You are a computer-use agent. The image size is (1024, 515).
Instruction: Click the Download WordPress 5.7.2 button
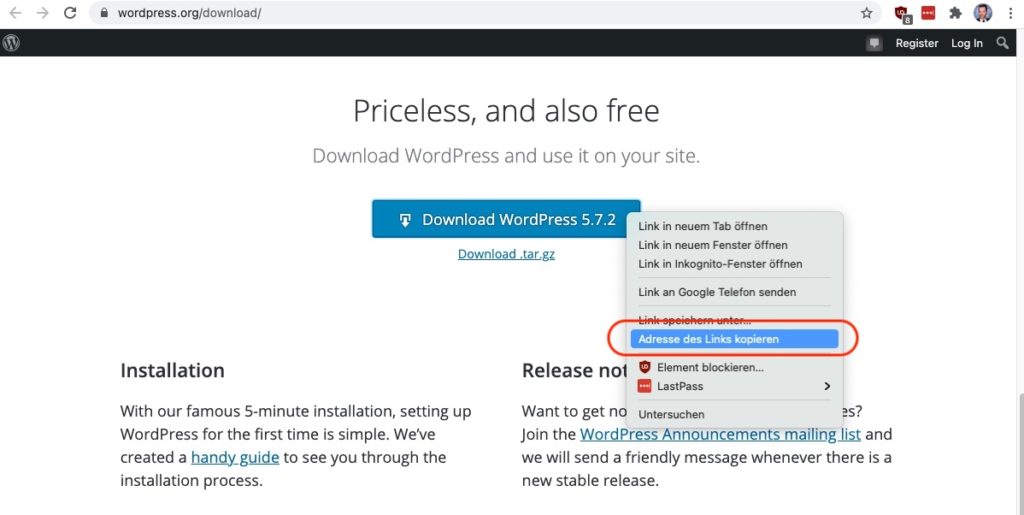(506, 219)
